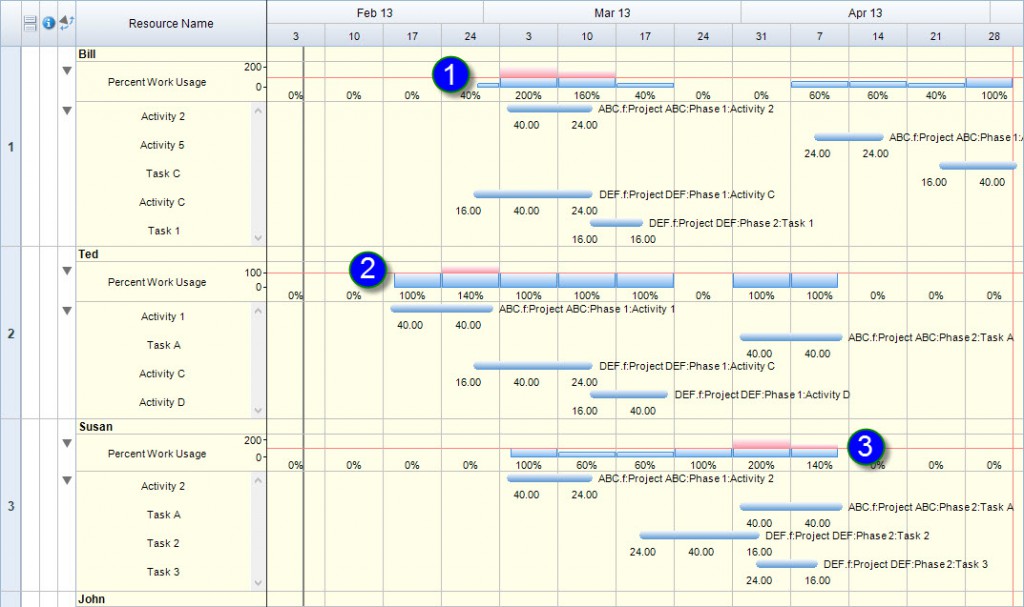Collapse Bill's Percent Work Usage histogram
Screen dimensions: 1024x607
[67, 70]
